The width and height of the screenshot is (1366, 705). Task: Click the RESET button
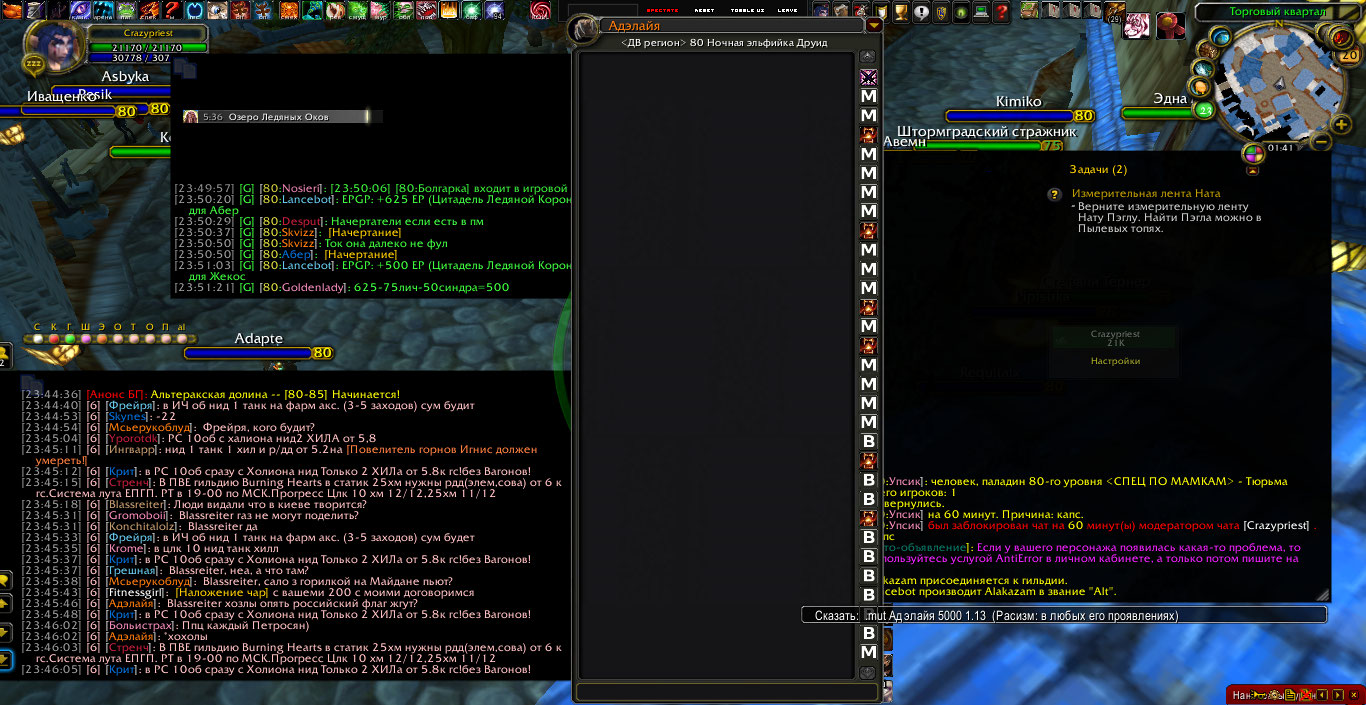(x=704, y=10)
